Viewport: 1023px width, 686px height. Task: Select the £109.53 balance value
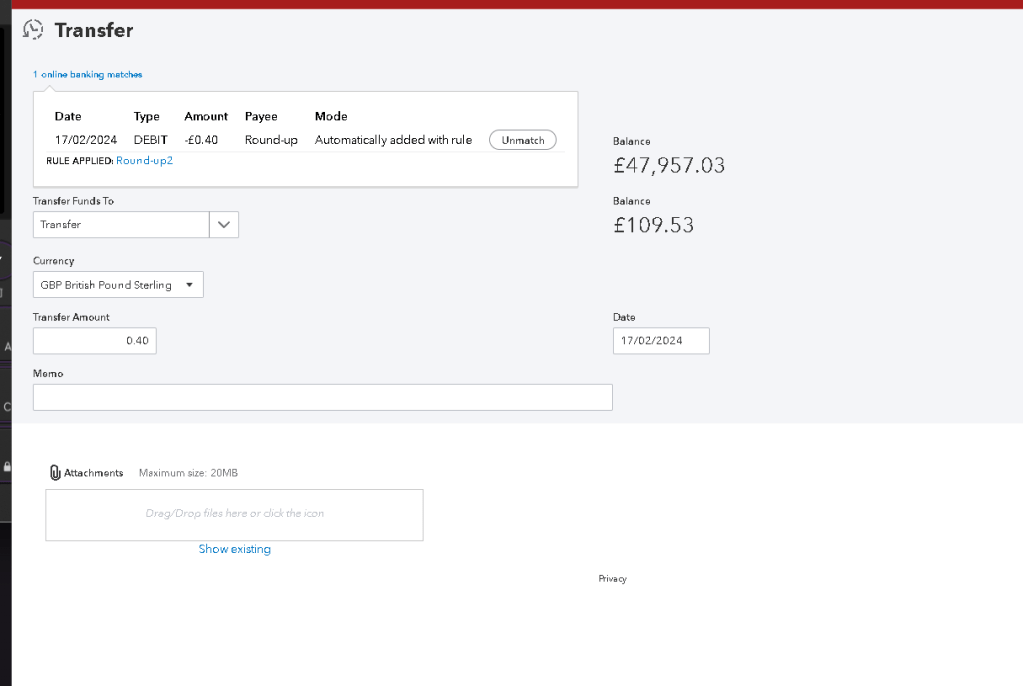click(653, 225)
